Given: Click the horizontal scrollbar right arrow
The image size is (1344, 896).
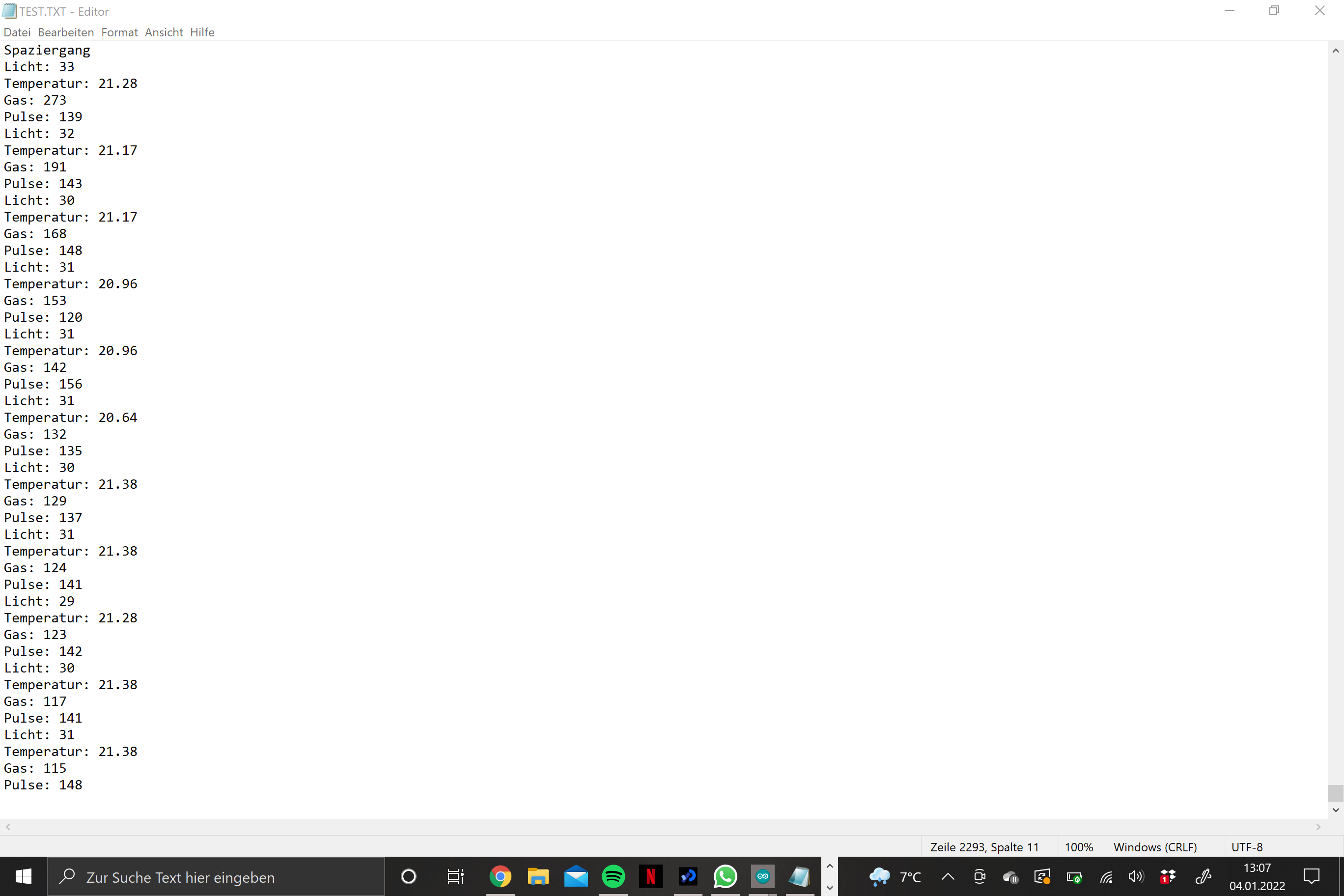Looking at the screenshot, I should [x=1318, y=827].
